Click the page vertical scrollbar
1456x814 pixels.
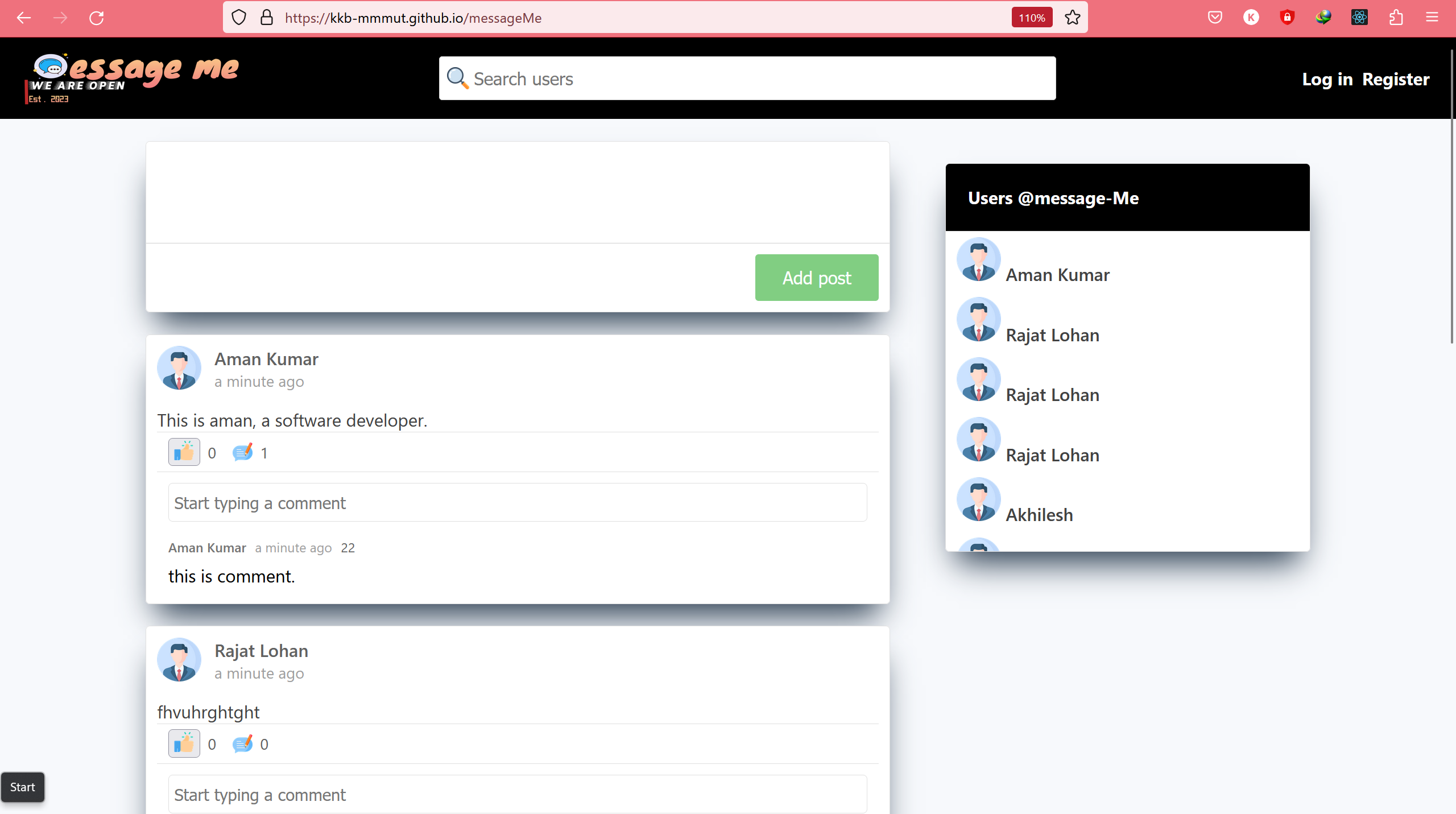click(x=1451, y=196)
